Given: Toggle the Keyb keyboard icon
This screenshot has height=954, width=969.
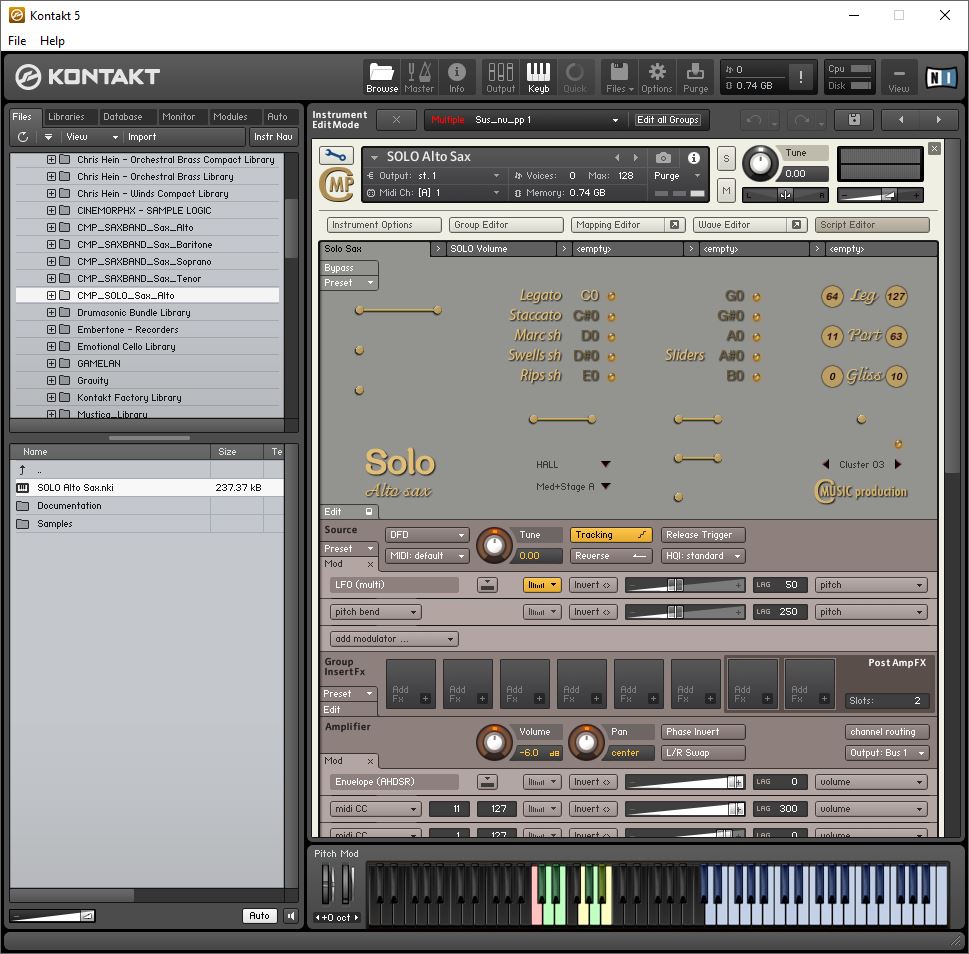Looking at the screenshot, I should (538, 77).
